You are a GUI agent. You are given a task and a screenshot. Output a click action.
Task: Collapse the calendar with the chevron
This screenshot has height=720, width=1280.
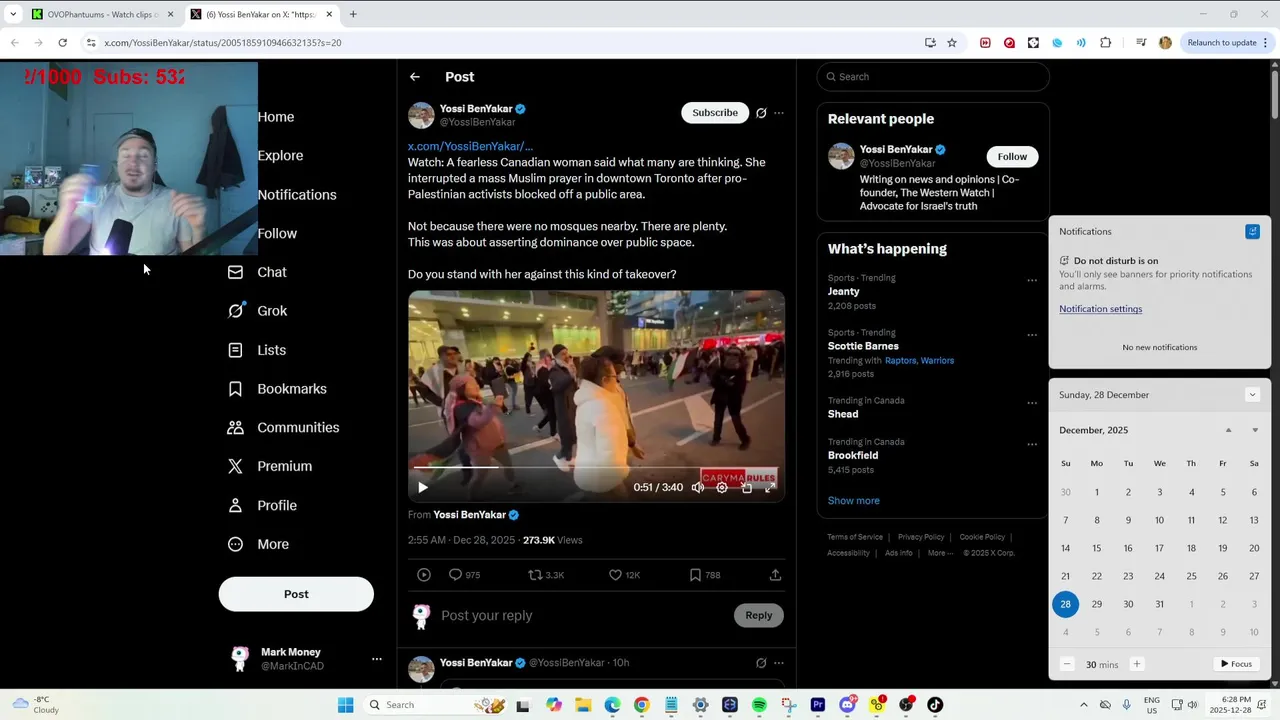[1252, 395]
